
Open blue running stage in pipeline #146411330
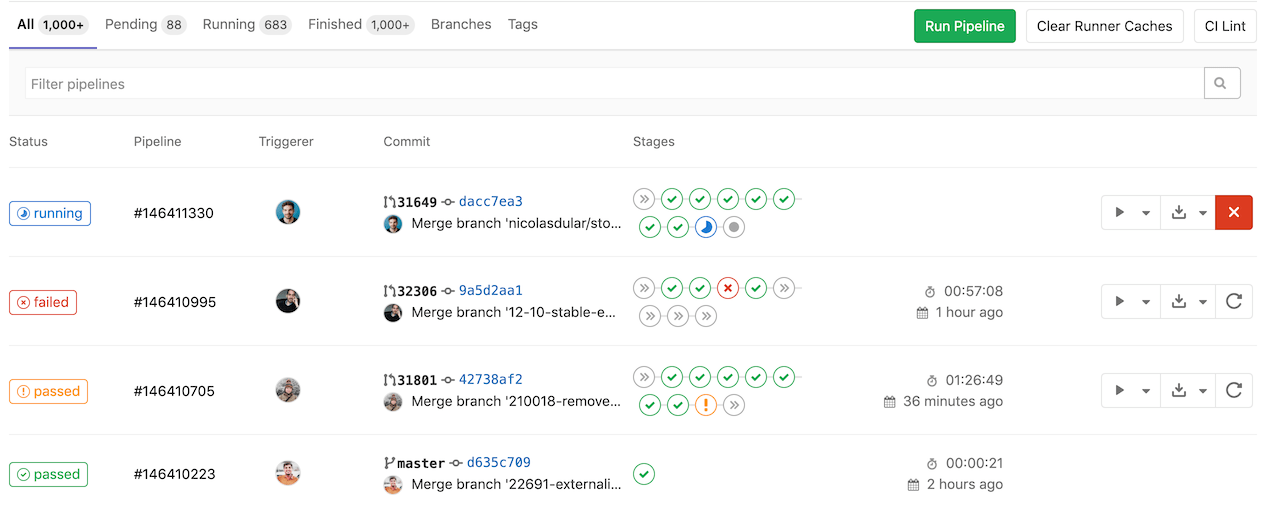click(x=706, y=227)
